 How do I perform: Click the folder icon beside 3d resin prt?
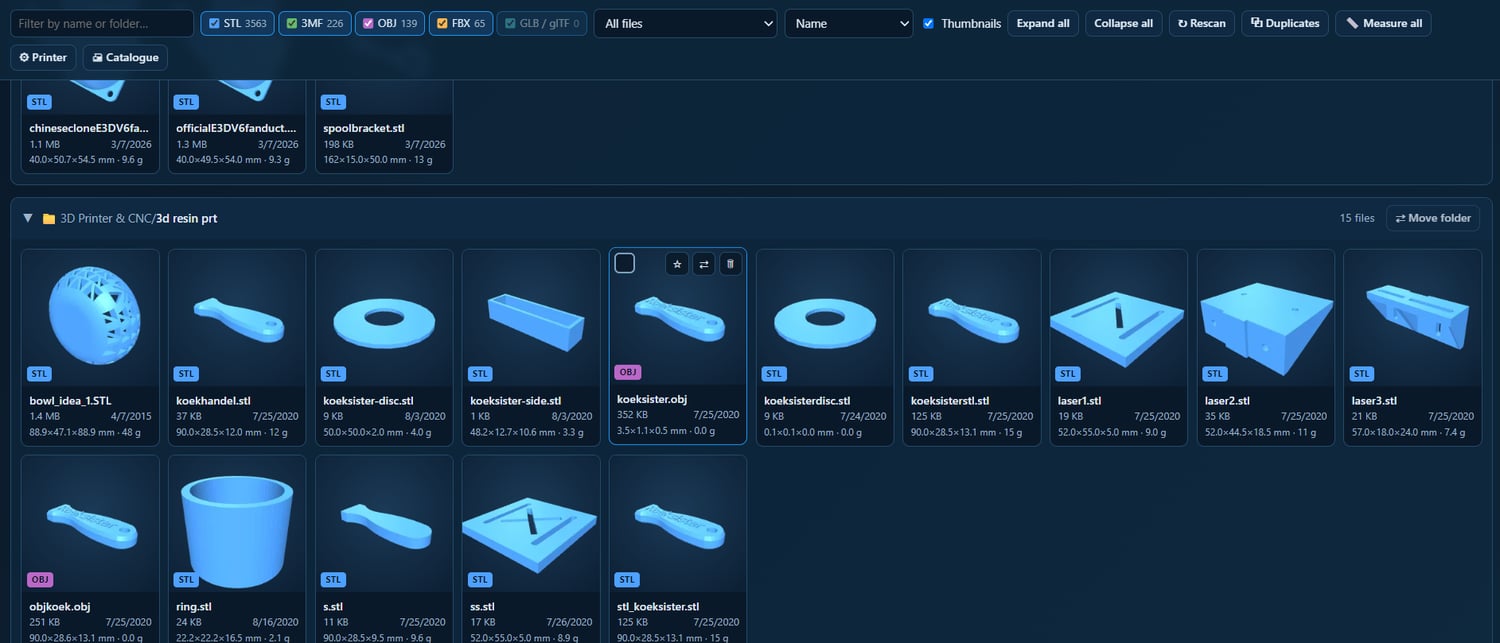pyautogui.click(x=48, y=218)
